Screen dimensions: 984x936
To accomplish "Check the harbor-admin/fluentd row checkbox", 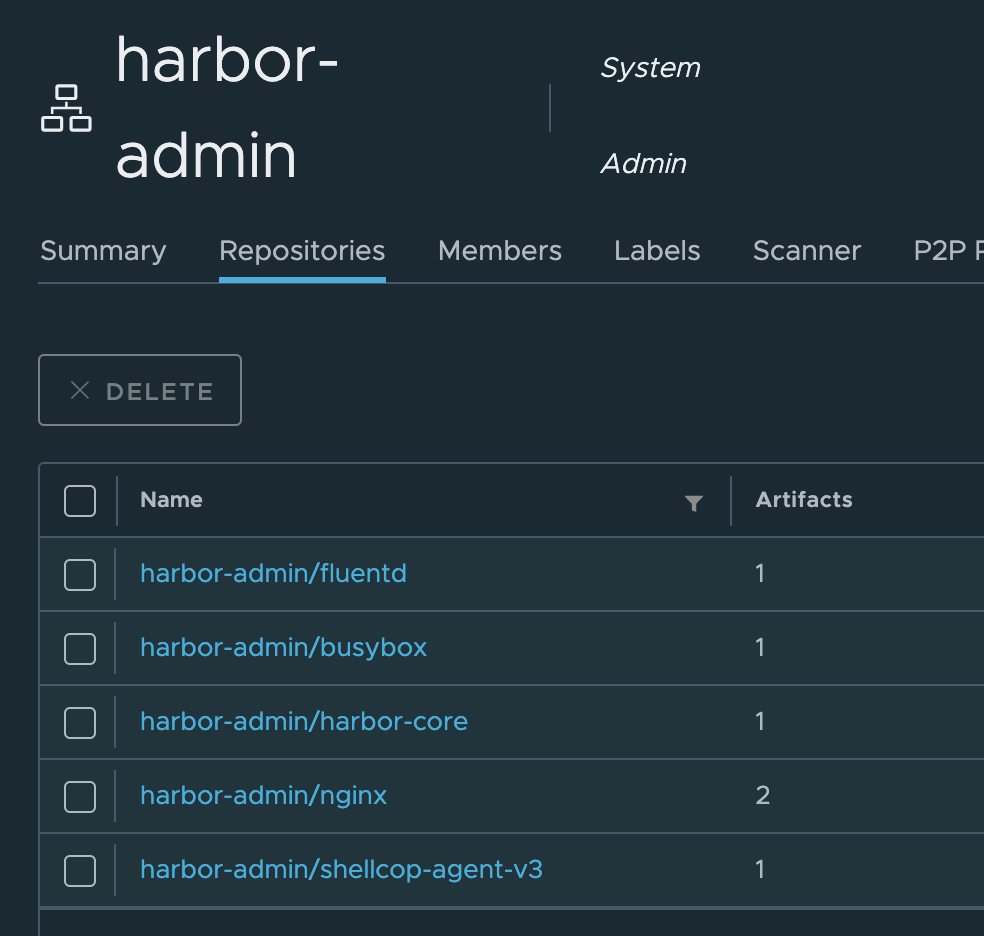I will point(80,575).
